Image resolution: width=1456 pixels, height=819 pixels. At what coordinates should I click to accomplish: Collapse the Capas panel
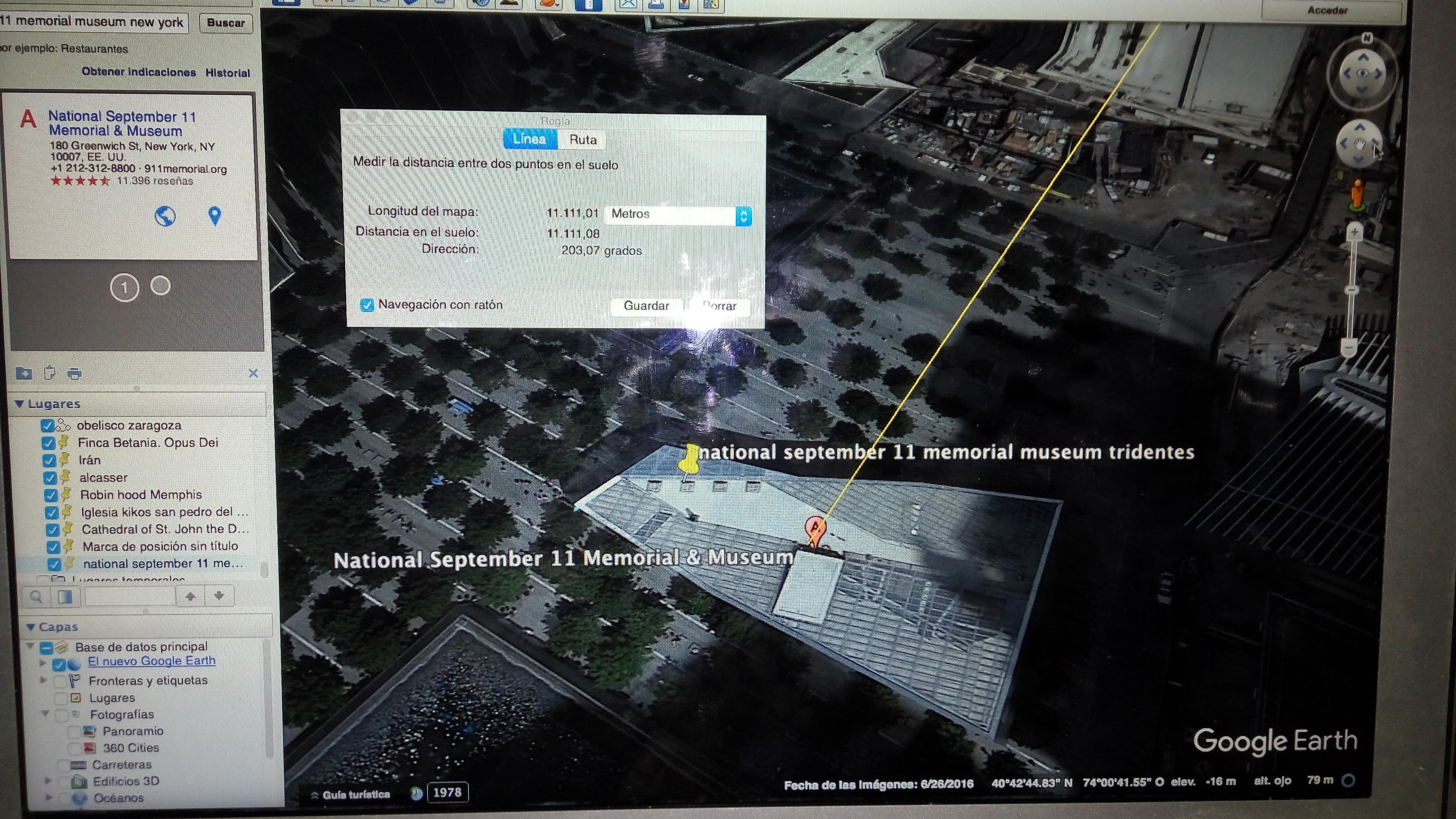[31, 627]
